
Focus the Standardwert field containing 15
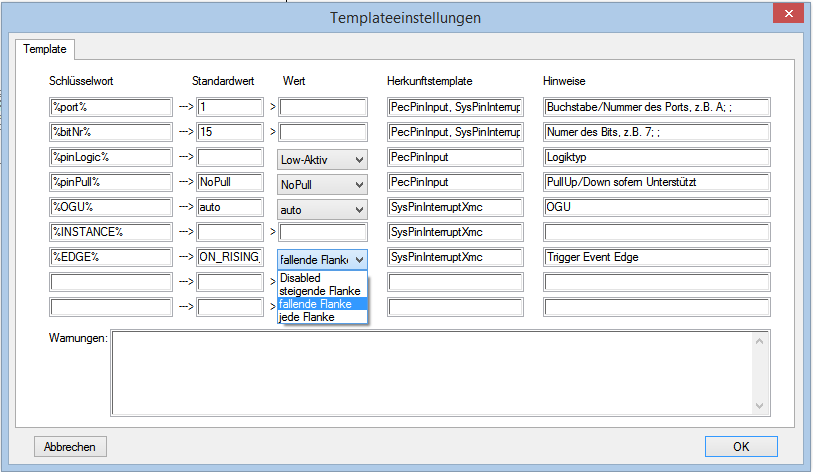[x=229, y=132]
